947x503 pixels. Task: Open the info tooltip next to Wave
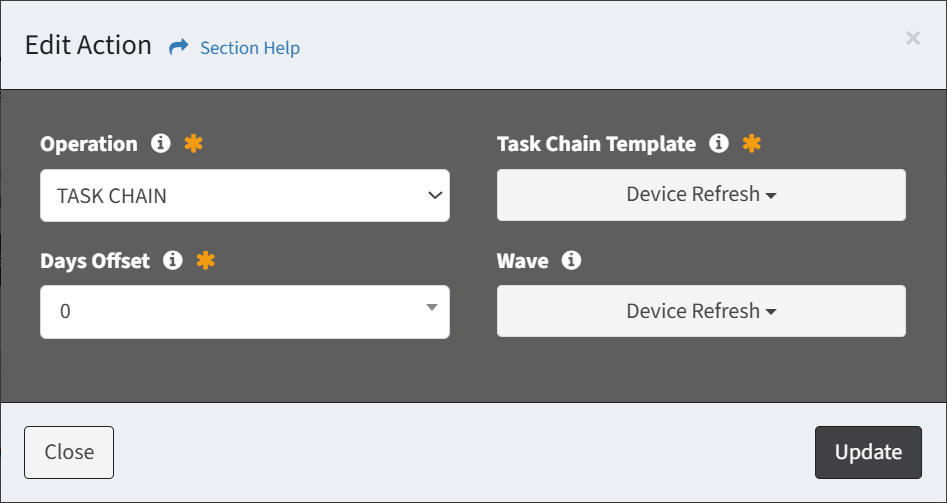click(x=571, y=260)
